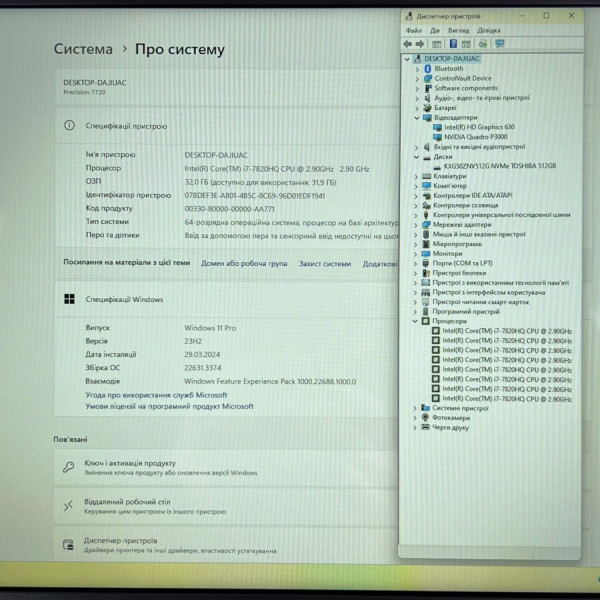Screen dimensions: 600x600
Task: Click the version value 23H2
Action: [x=193, y=341]
